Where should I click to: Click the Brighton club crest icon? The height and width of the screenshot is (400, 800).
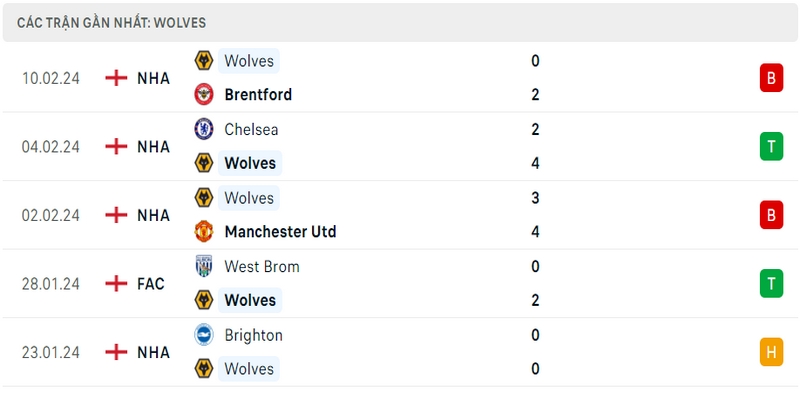pyautogui.click(x=204, y=335)
